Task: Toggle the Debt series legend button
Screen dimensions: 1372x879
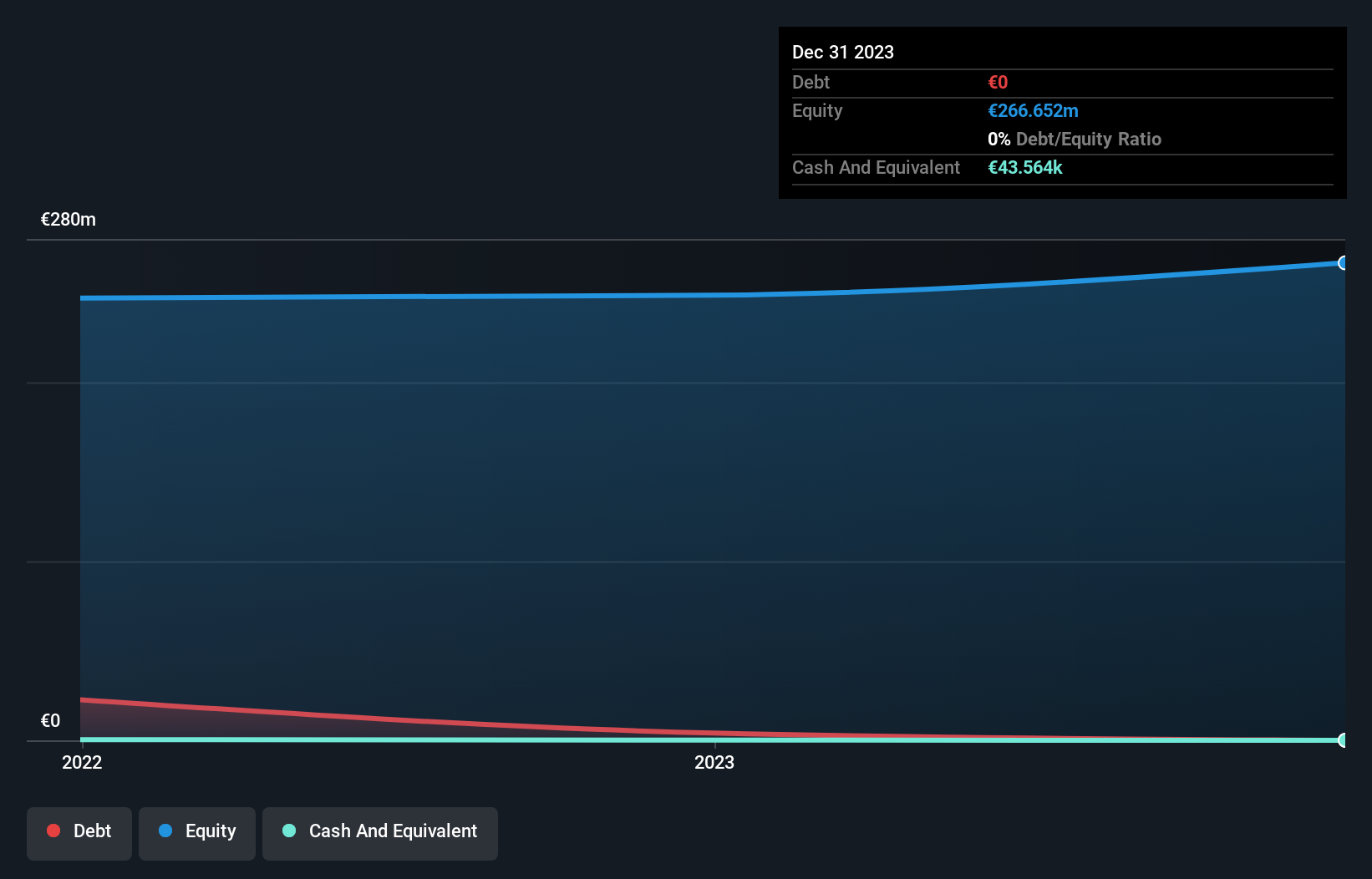Action: tap(79, 833)
